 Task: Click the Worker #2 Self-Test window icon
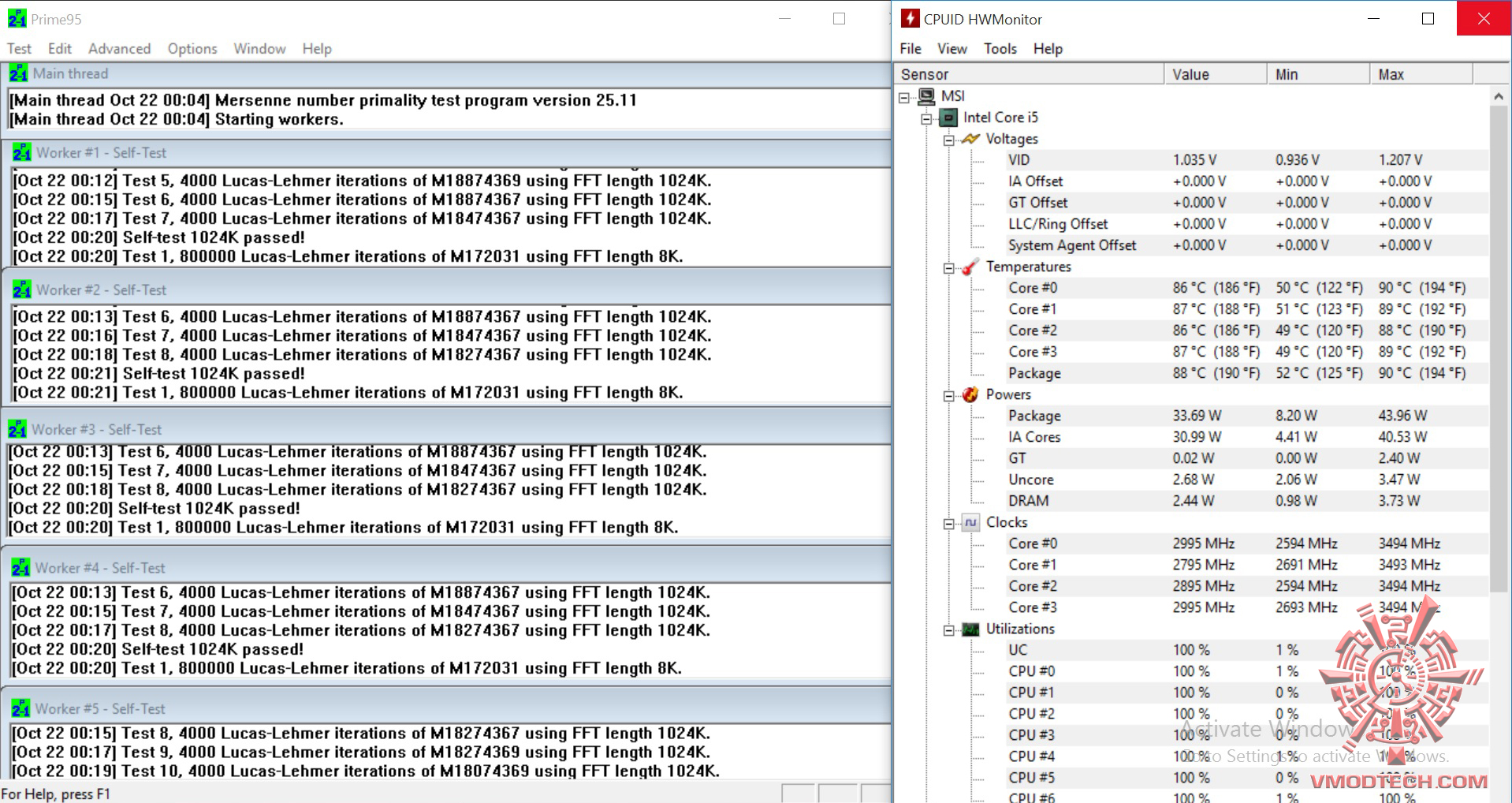click(22, 289)
